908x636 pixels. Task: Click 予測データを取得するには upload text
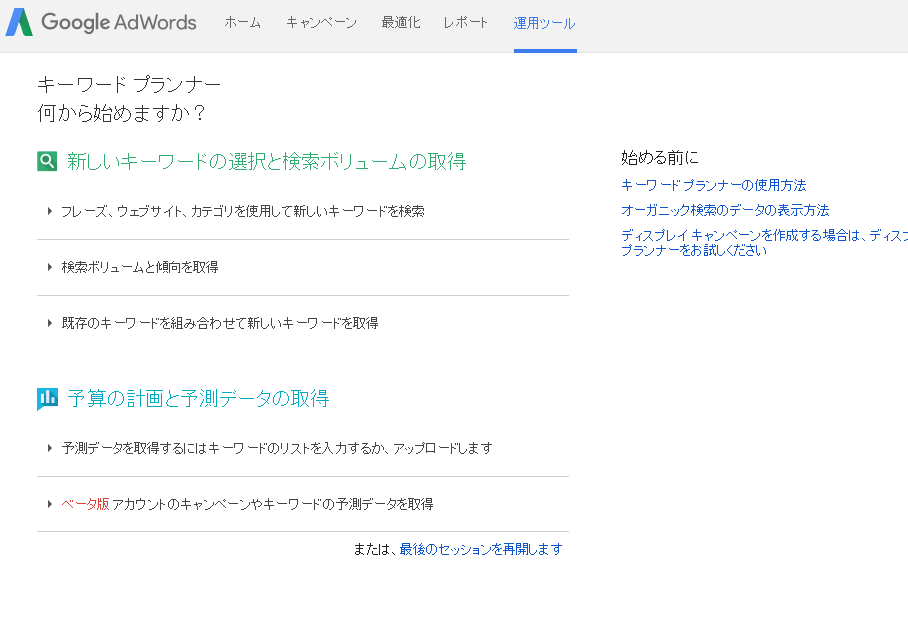(x=277, y=448)
